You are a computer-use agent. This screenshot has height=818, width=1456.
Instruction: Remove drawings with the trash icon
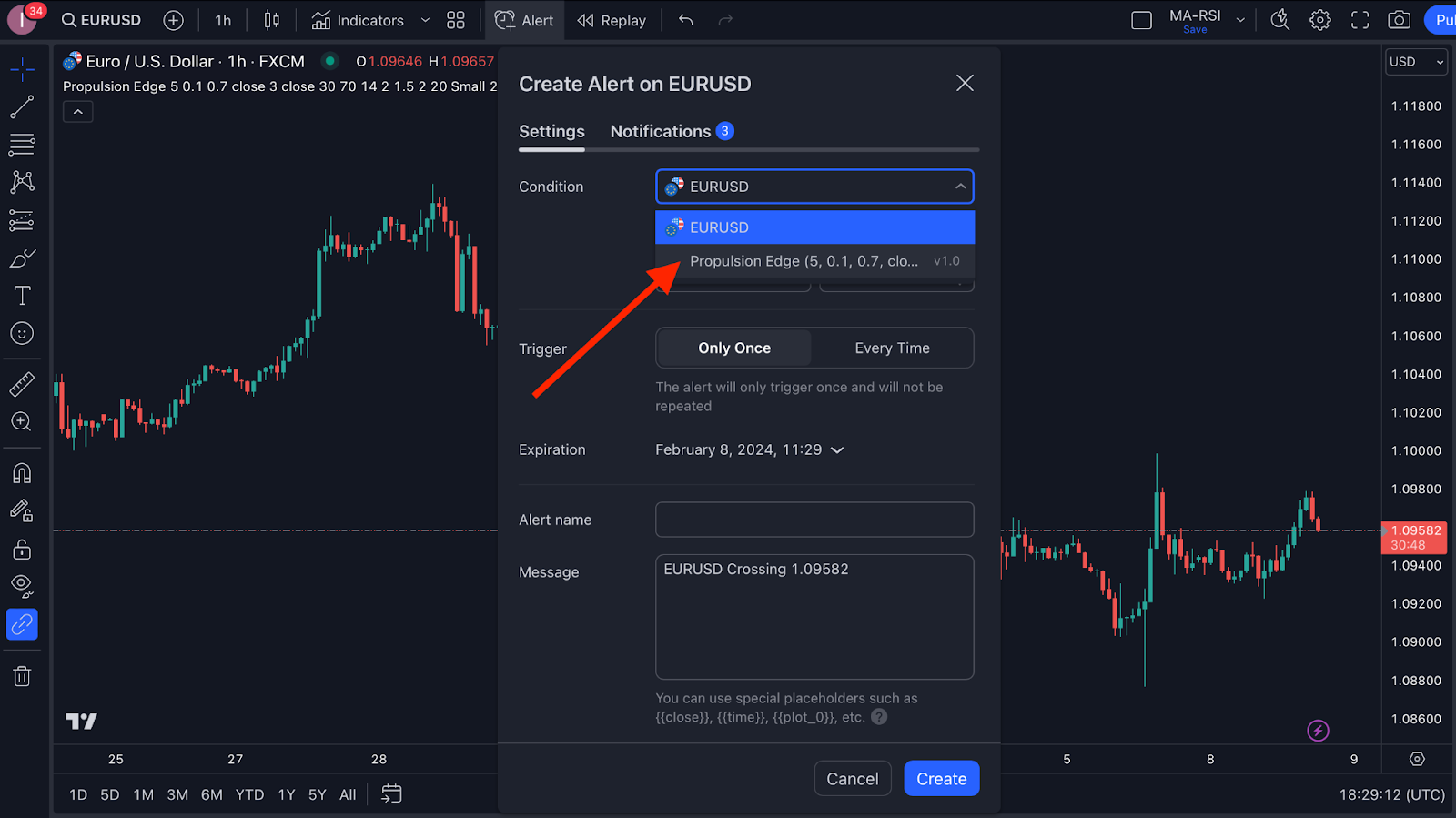pyautogui.click(x=22, y=676)
